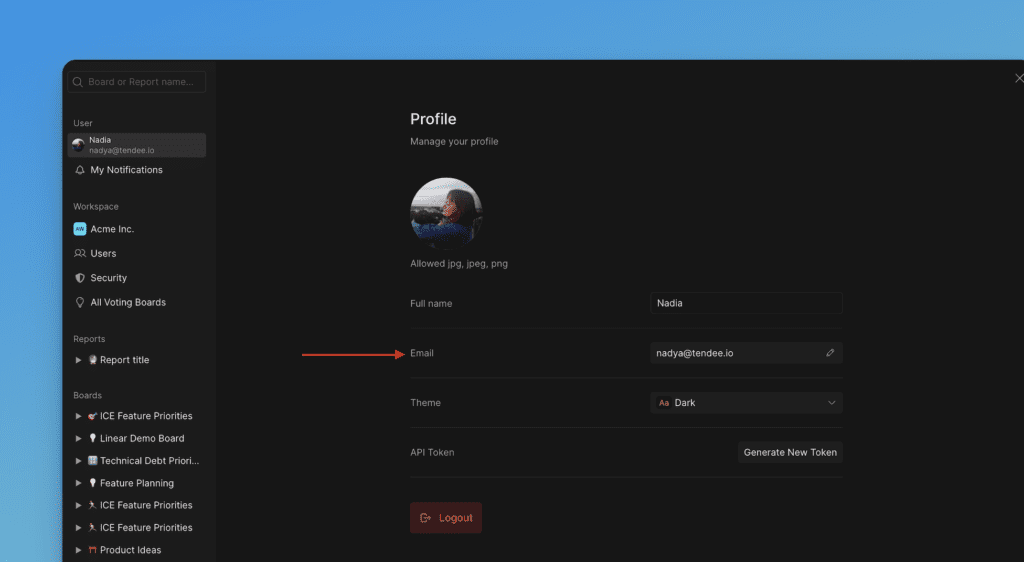Open the Technical Debt Priorities board

coord(149,461)
